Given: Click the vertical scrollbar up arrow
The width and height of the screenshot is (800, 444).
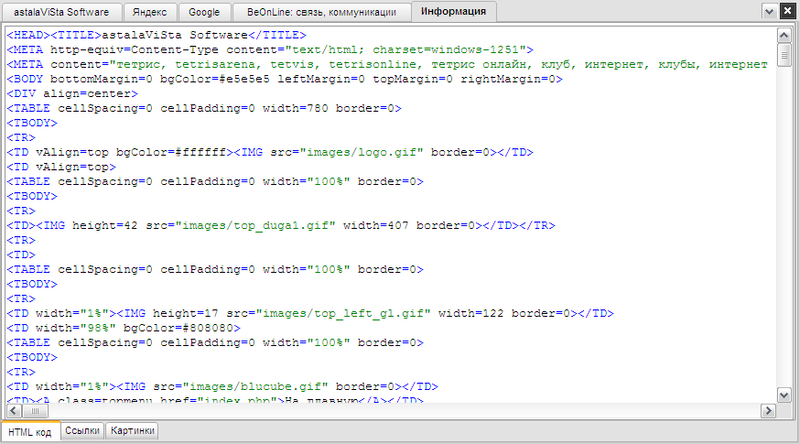Looking at the screenshot, I should [x=784, y=35].
